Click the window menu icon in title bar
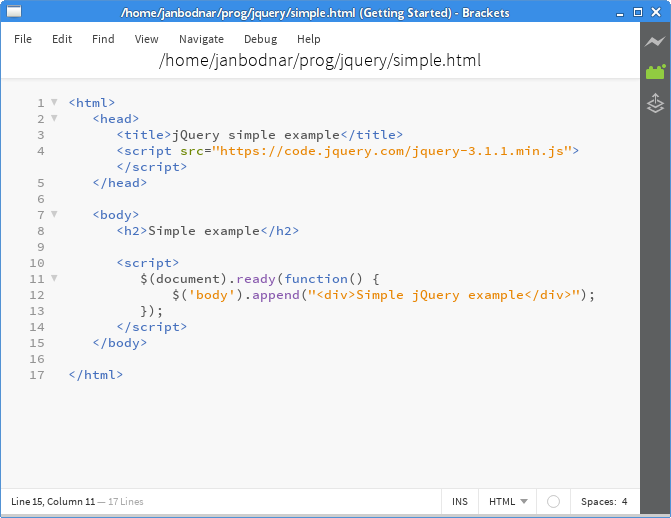 14,12
